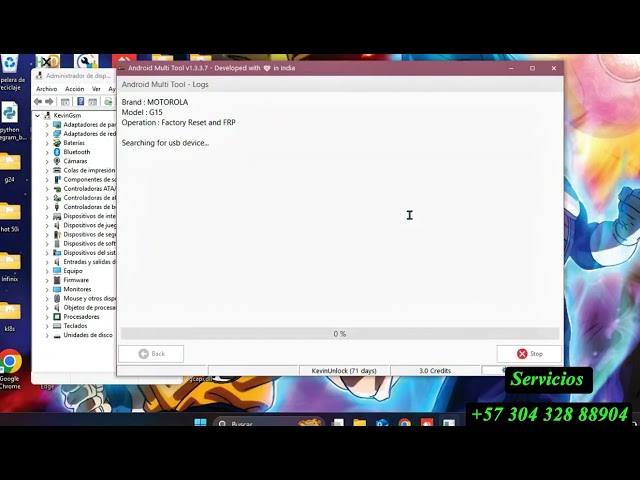Select the hot 50i desktop folder
This screenshot has width=640, height=480.
point(10,217)
